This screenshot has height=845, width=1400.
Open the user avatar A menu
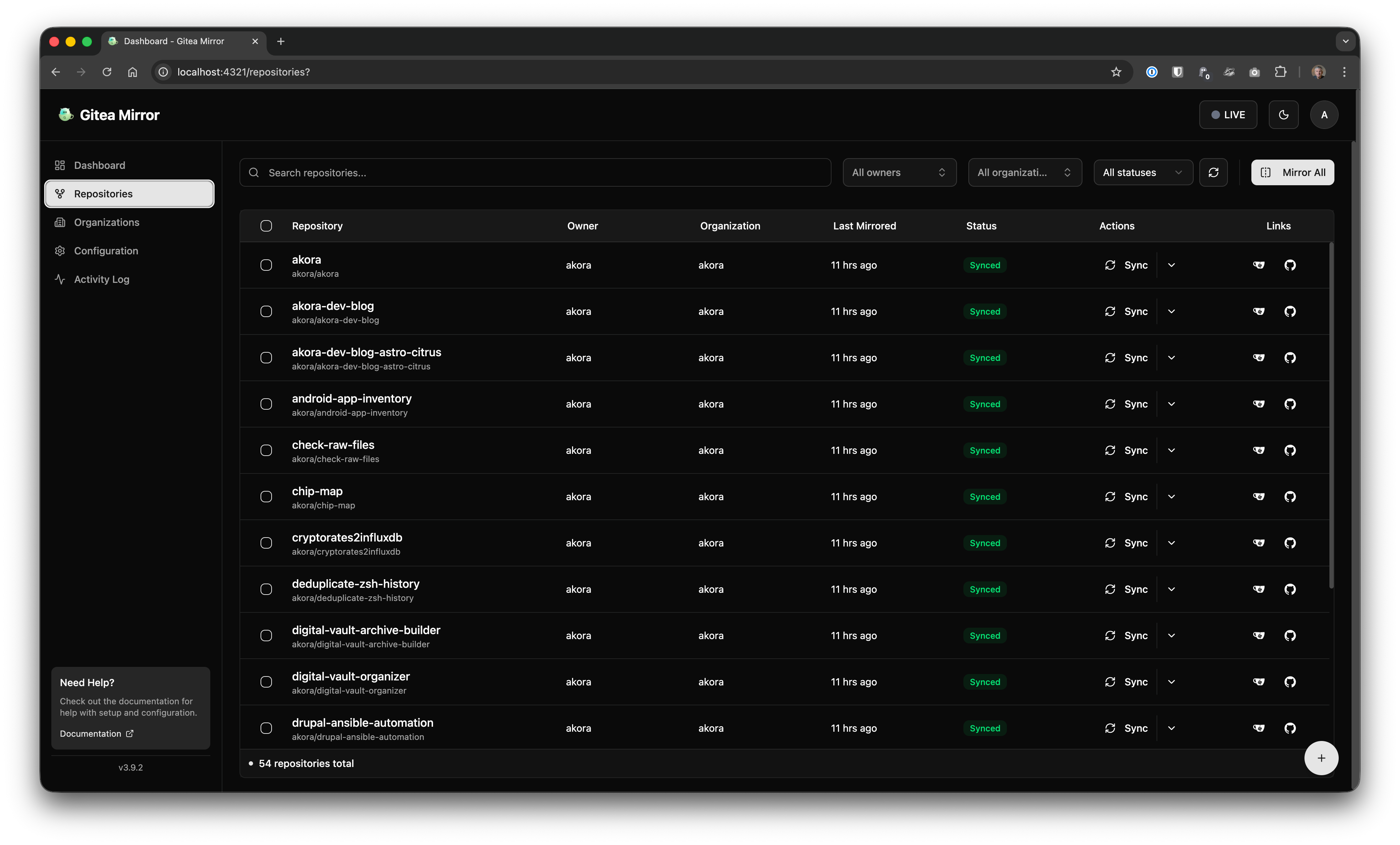[x=1324, y=115]
